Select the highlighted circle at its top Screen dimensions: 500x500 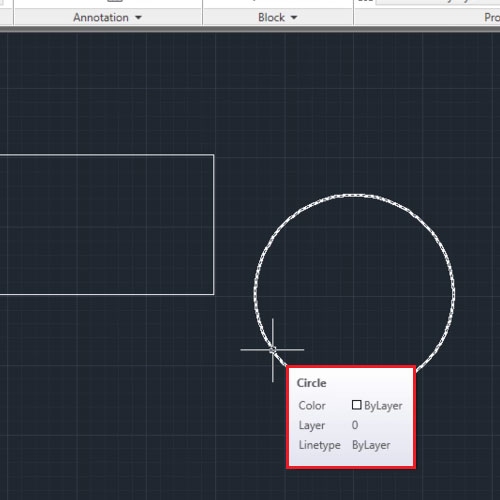pos(354,195)
